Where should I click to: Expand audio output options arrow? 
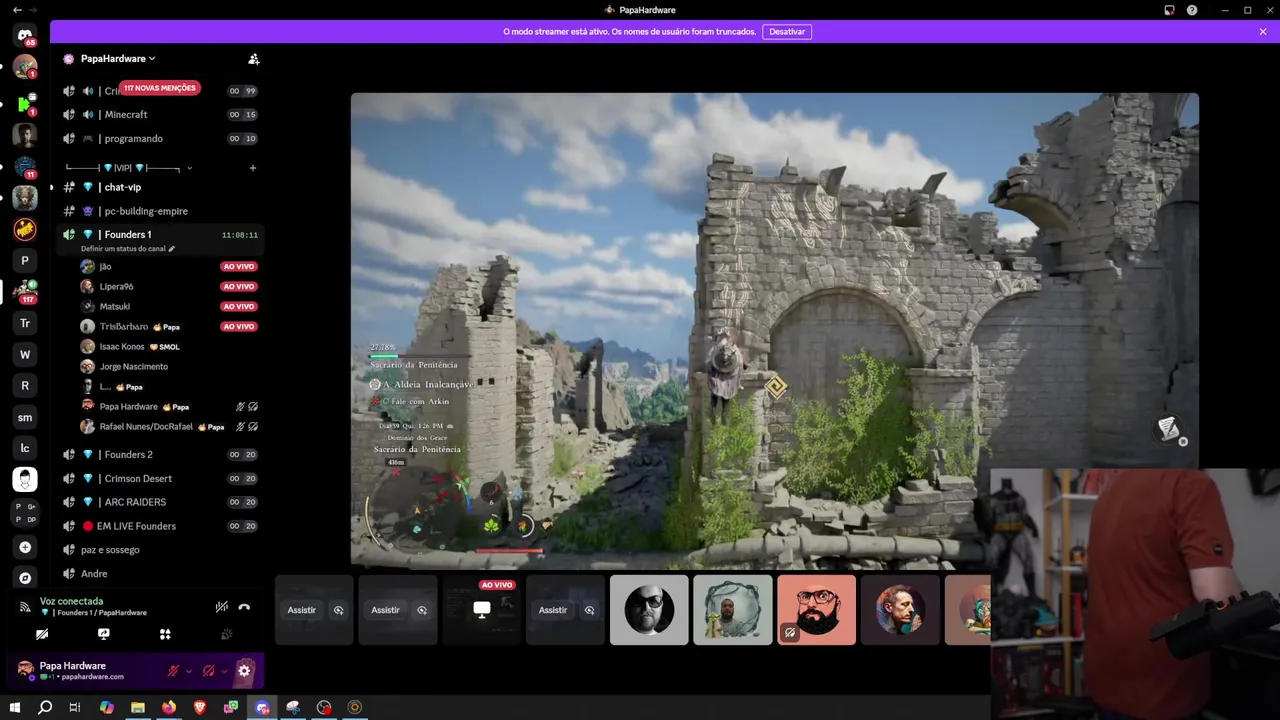224,671
